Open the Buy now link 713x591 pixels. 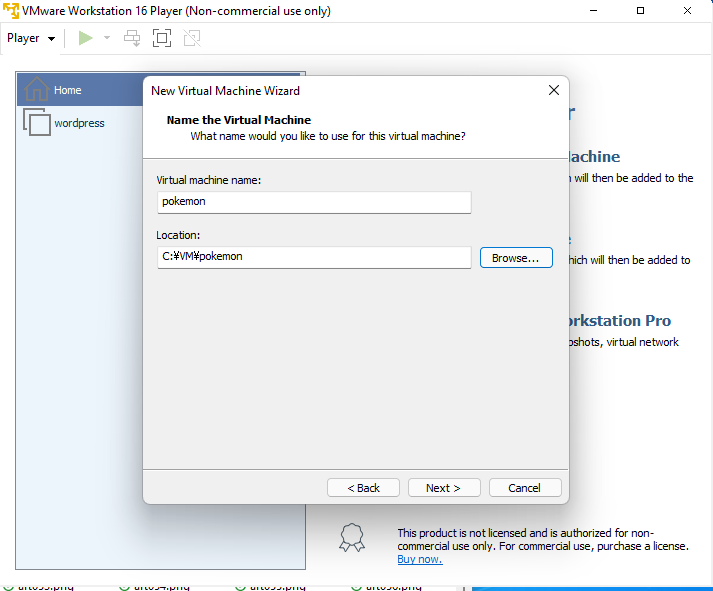tap(420, 559)
